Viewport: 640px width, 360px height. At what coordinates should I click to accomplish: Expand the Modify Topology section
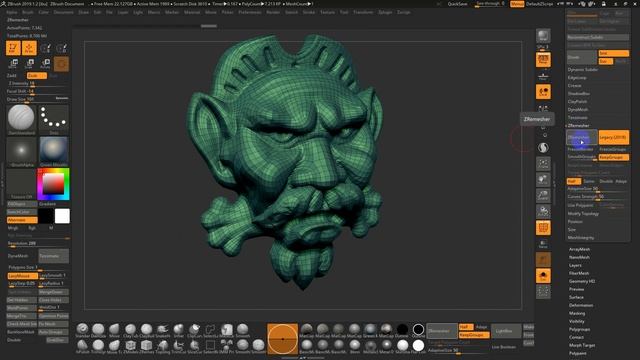pyautogui.click(x=583, y=213)
